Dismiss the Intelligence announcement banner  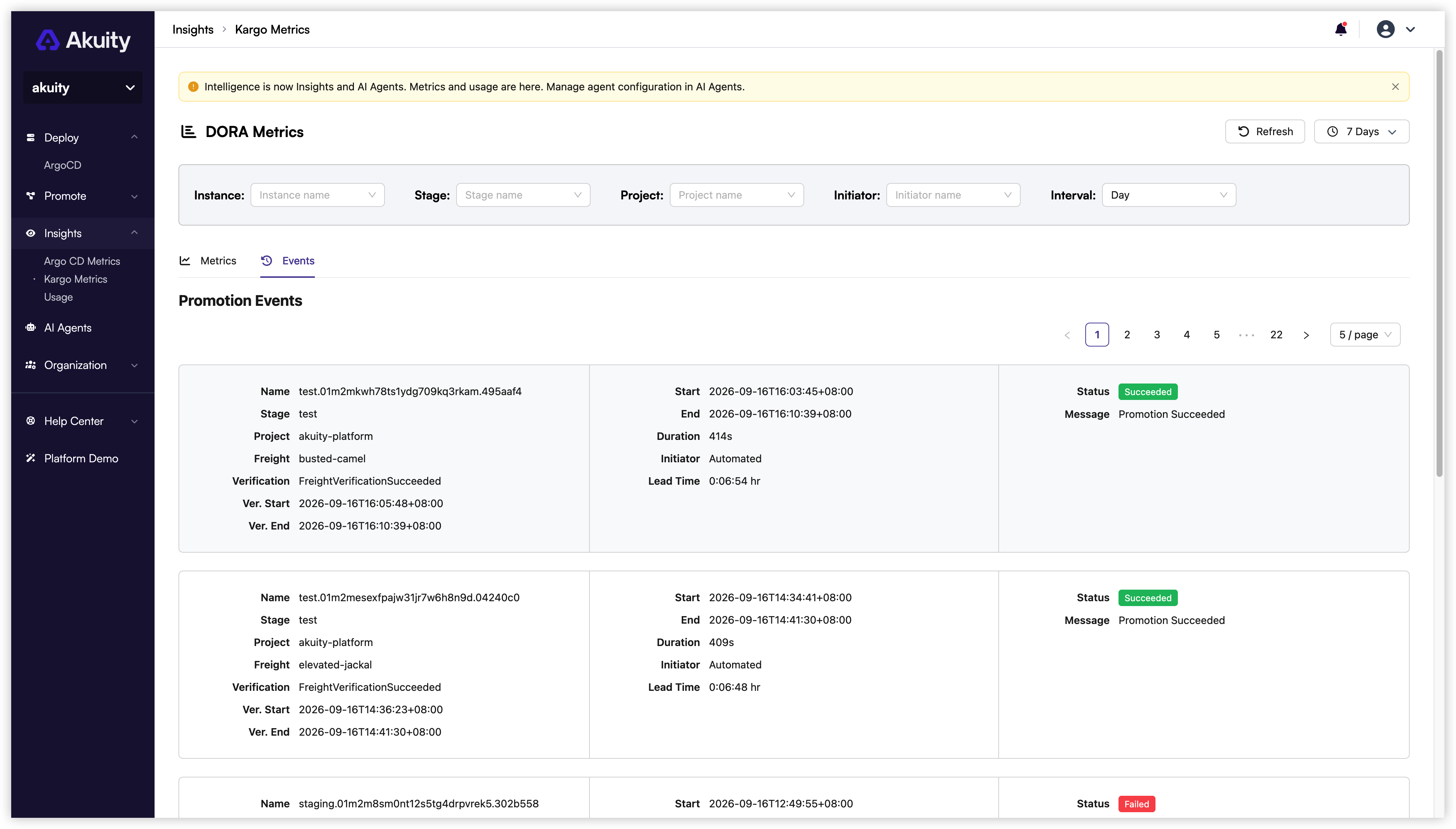pyautogui.click(x=1394, y=87)
